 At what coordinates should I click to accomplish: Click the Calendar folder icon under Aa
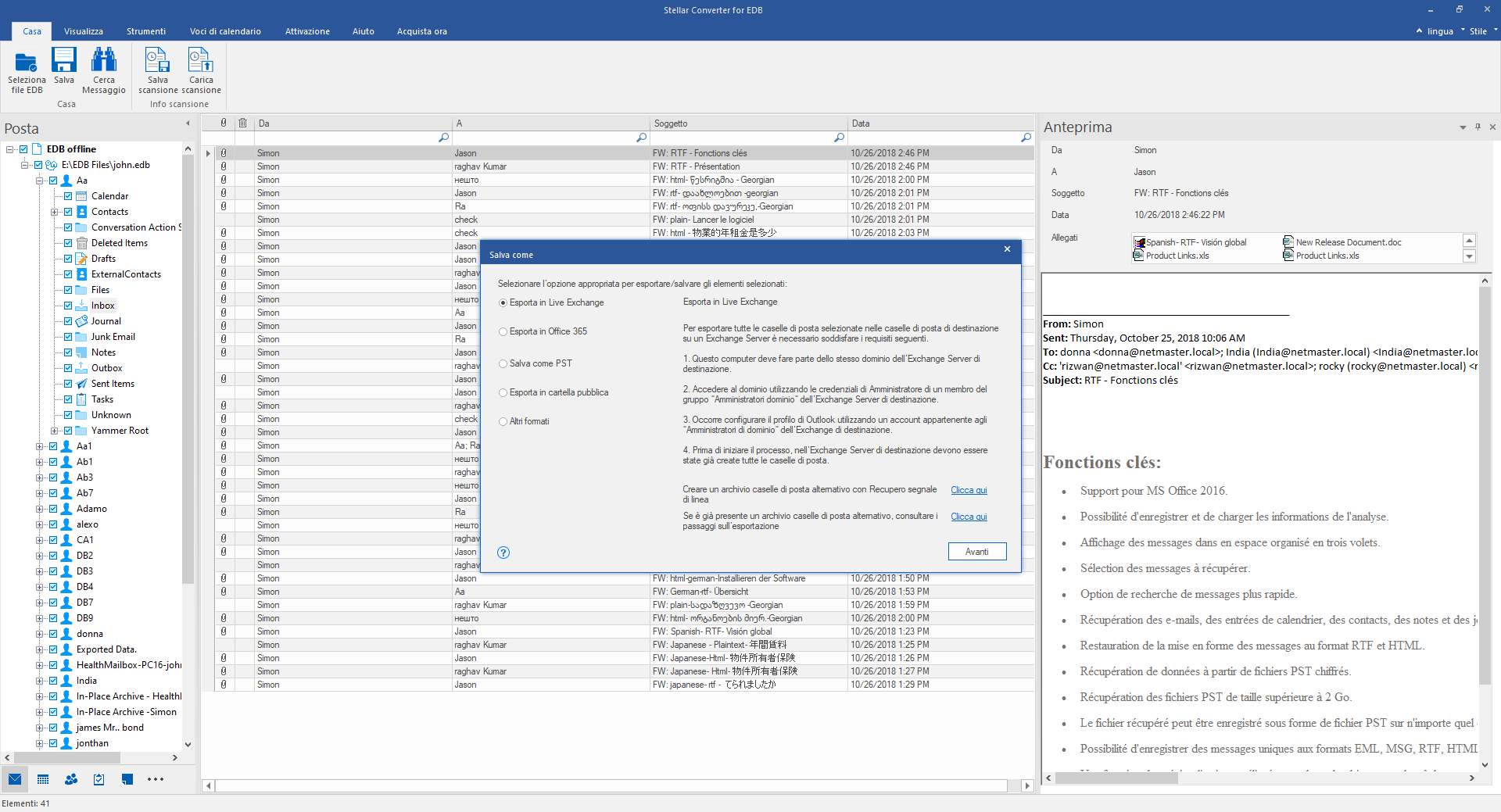tap(81, 196)
